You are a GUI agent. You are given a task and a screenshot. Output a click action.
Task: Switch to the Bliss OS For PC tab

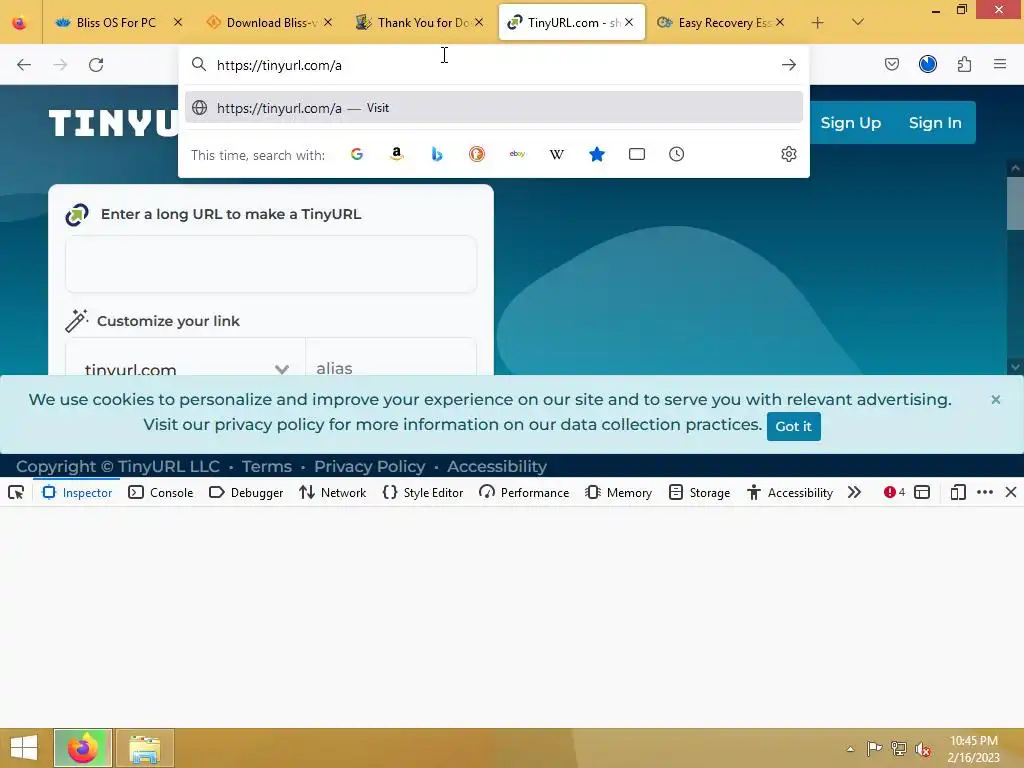116,23
